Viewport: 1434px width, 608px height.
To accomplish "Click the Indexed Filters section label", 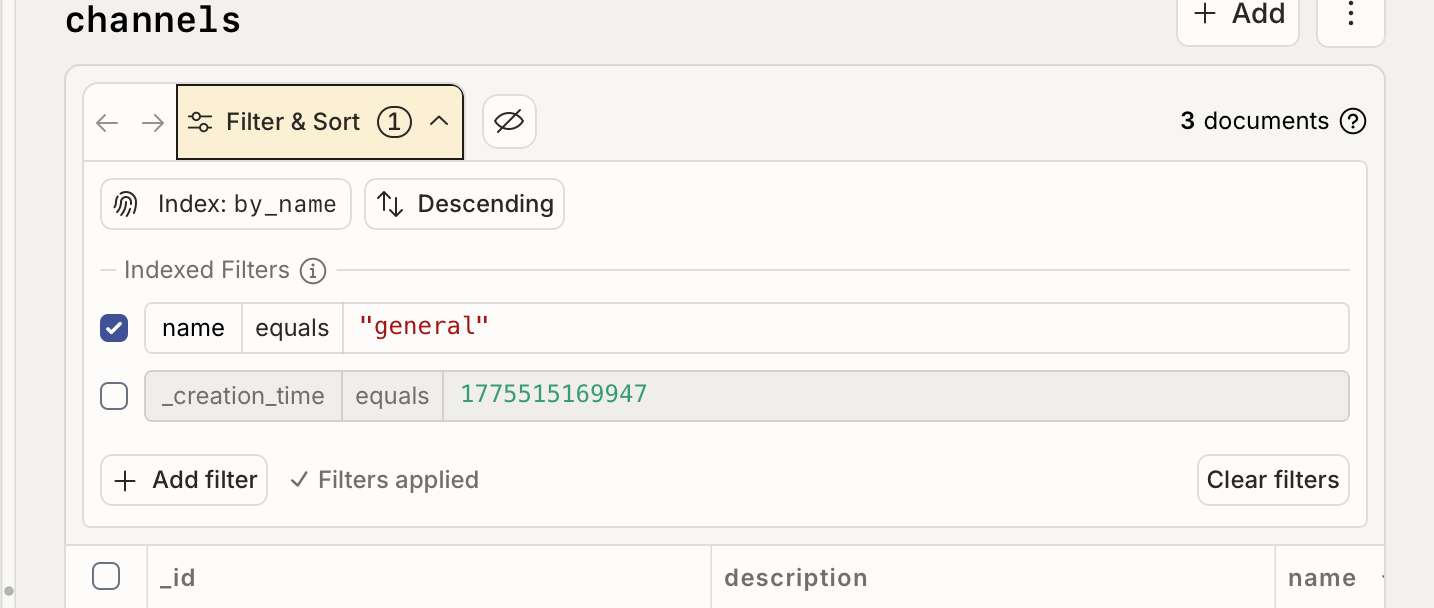I will tap(207, 271).
